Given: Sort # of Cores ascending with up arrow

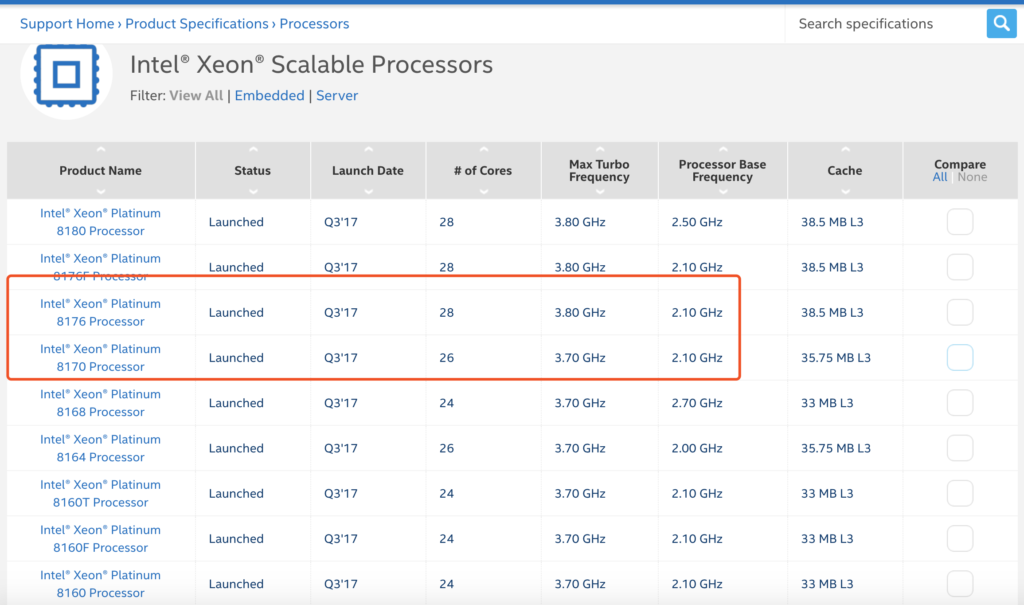Looking at the screenshot, I should pyautogui.click(x=484, y=150).
